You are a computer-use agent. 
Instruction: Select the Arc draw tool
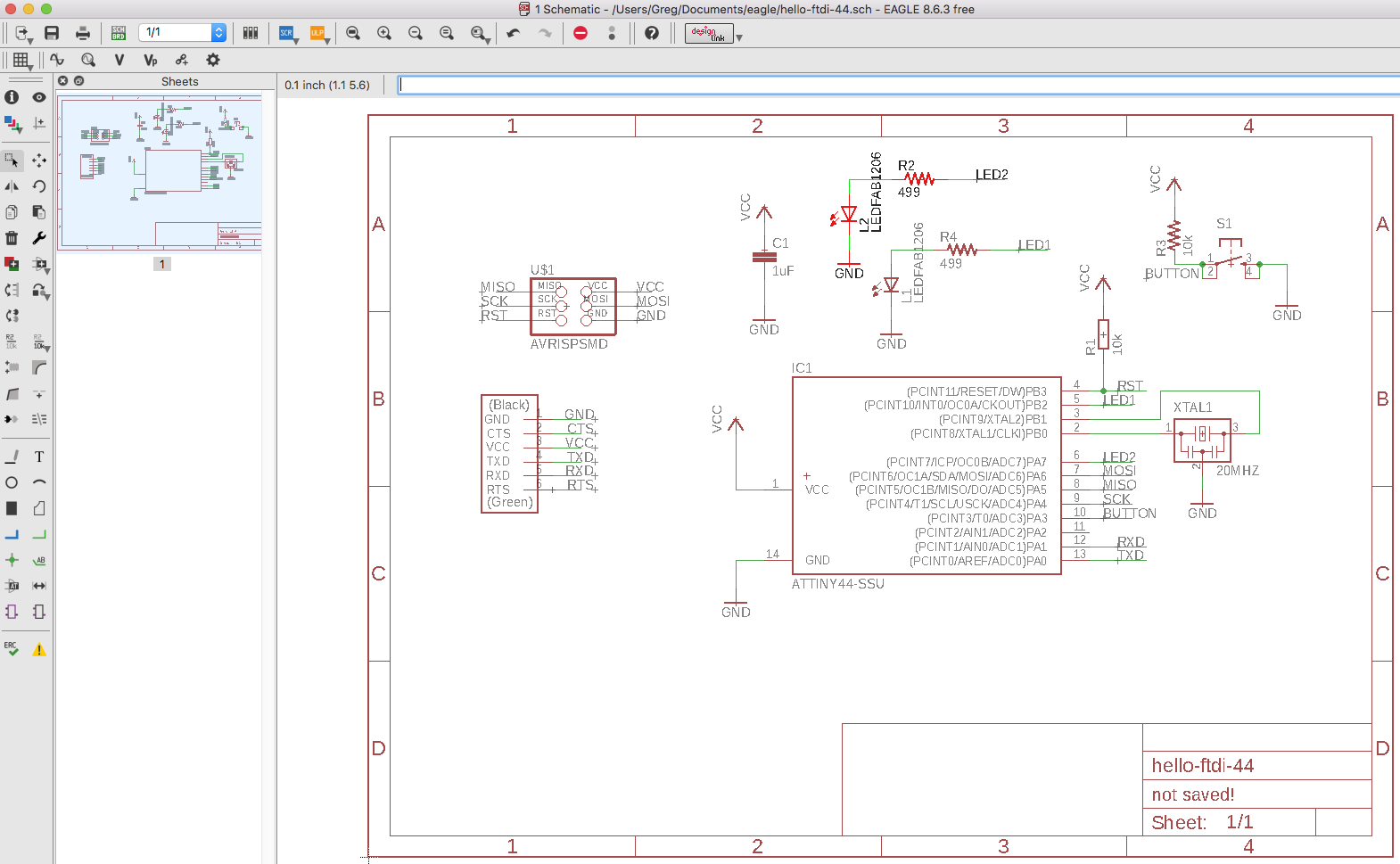coord(38,482)
